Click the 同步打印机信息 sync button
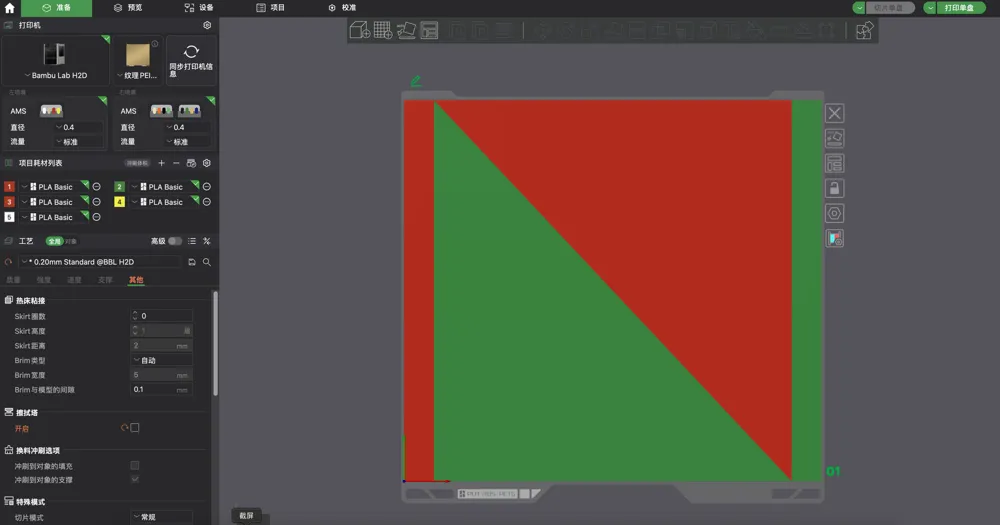The height and width of the screenshot is (525, 1000). (191, 61)
